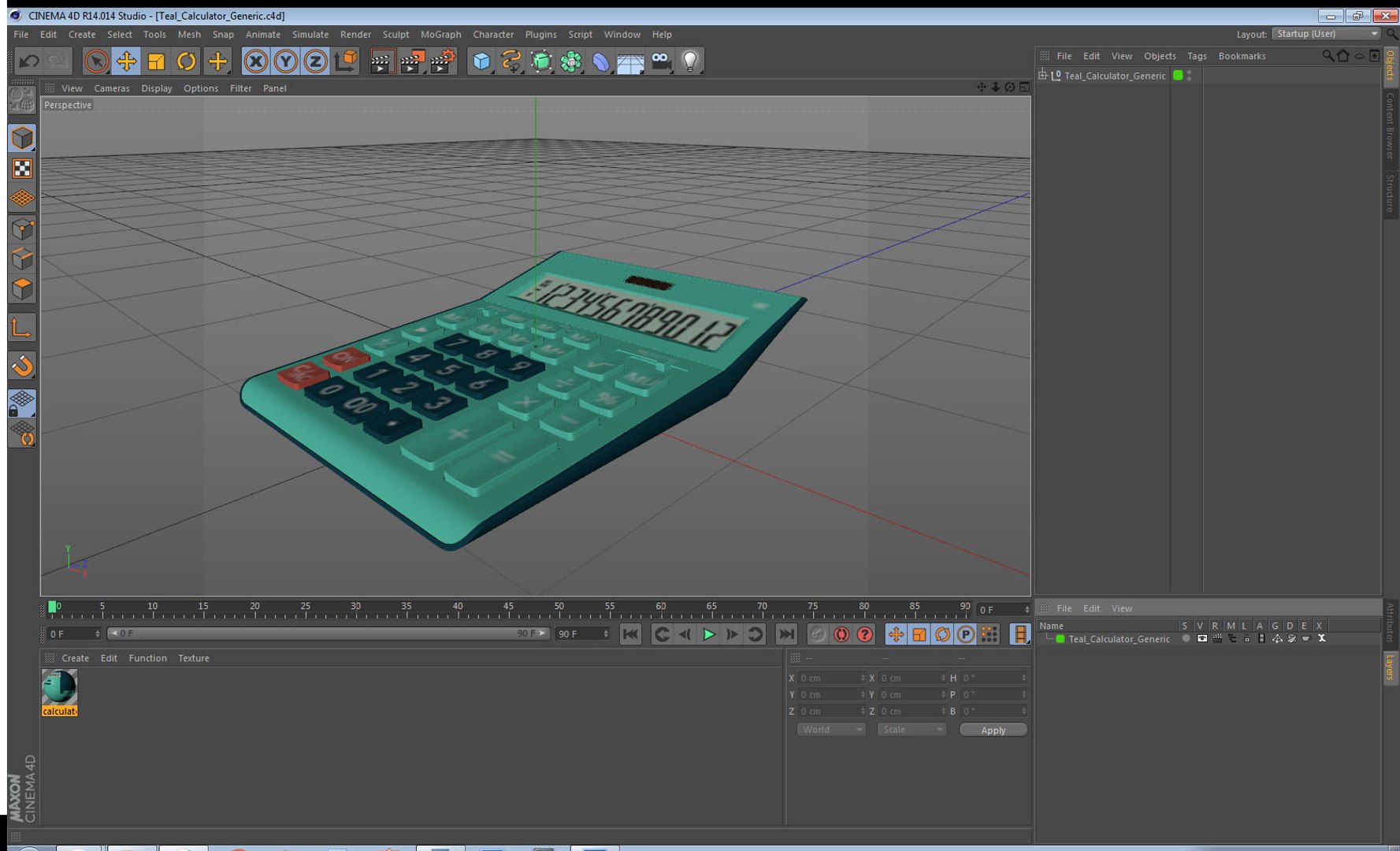Toggle Y axis lock
This screenshot has width=1400, height=851.
coord(285,61)
